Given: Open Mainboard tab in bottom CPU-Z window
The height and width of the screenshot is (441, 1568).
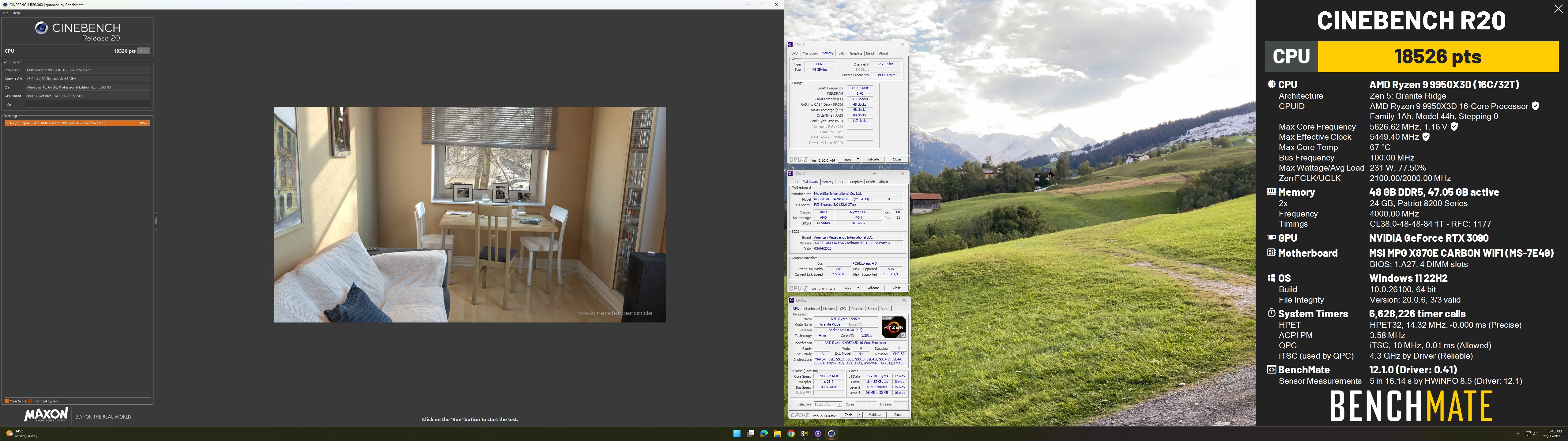Looking at the screenshot, I should point(812,309).
